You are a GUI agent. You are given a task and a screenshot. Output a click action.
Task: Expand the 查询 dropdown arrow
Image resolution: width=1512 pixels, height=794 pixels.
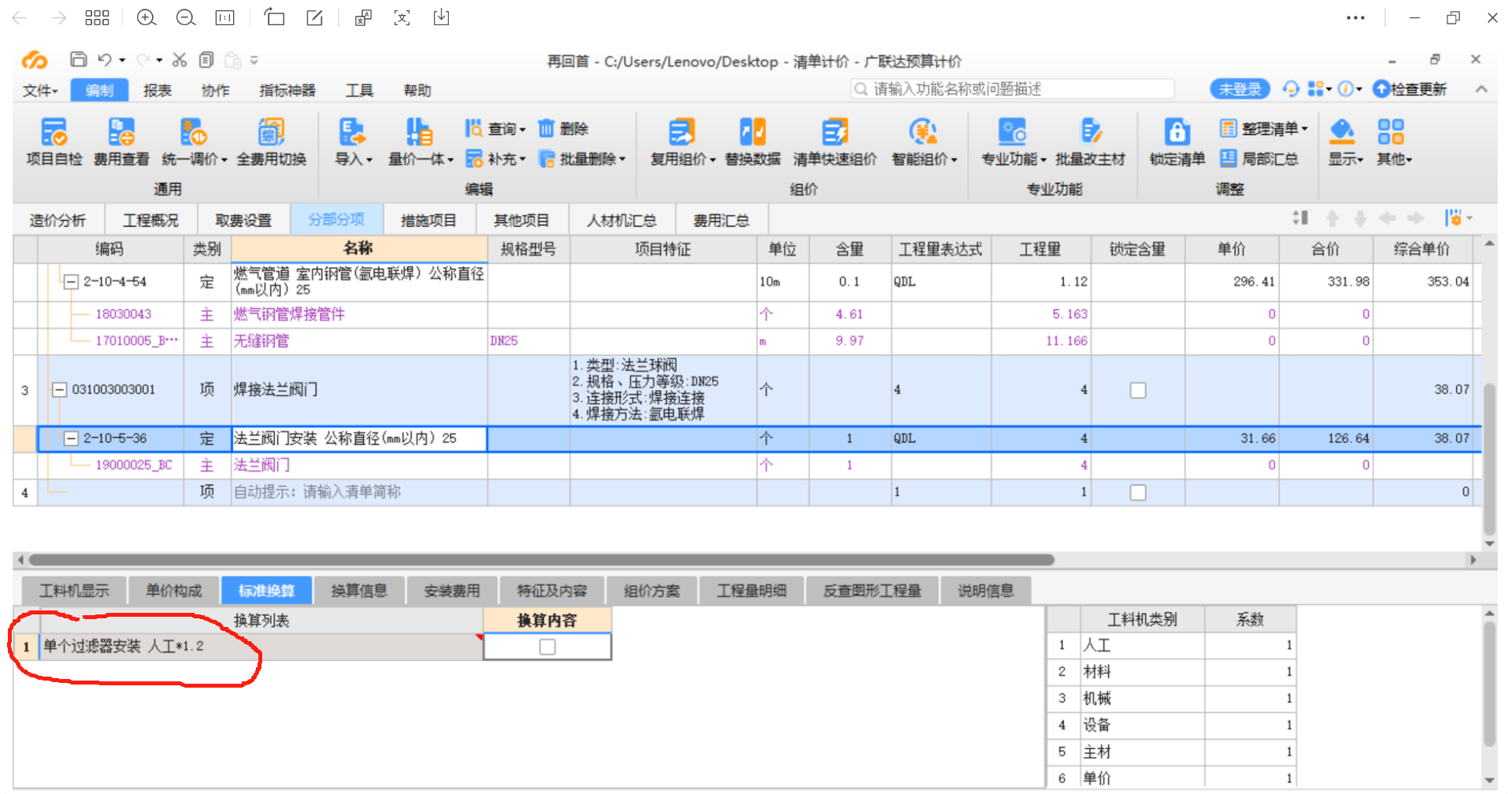click(x=522, y=129)
